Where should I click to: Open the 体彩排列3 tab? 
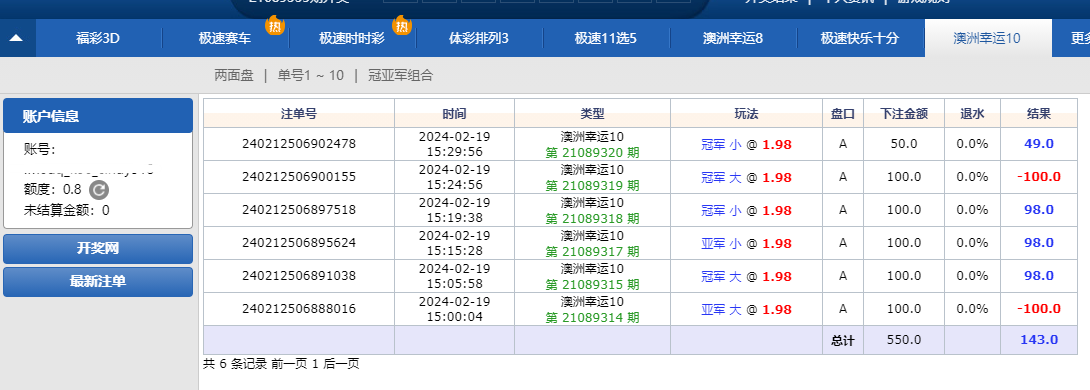[479, 38]
